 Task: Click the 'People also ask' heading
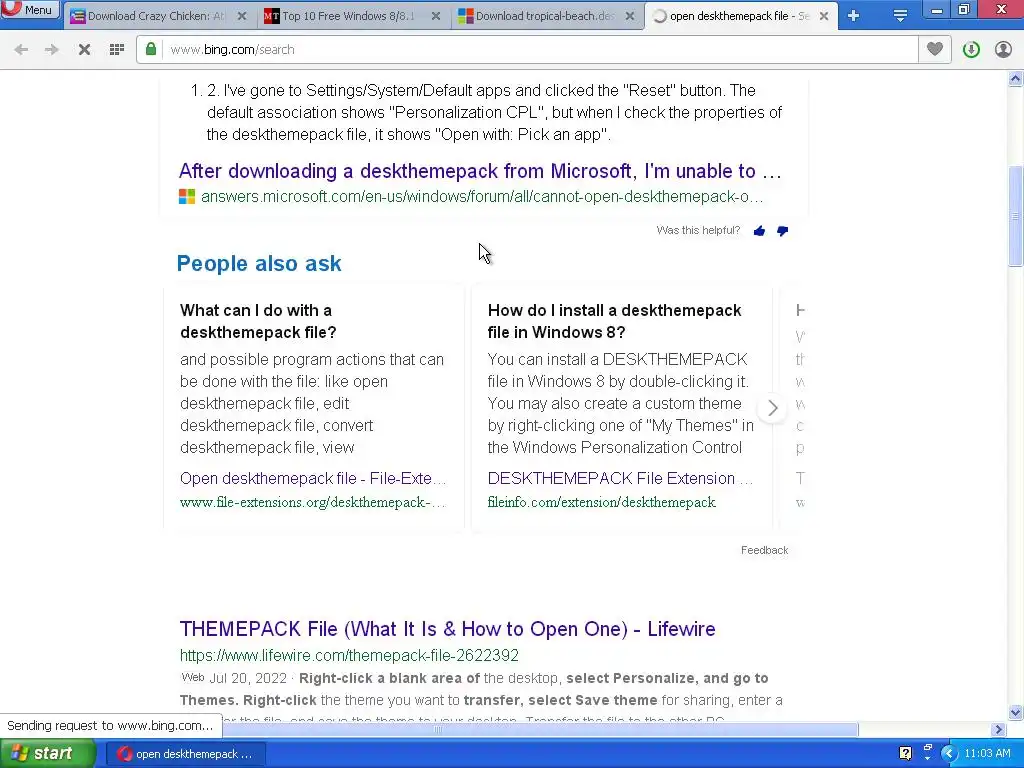tap(259, 263)
